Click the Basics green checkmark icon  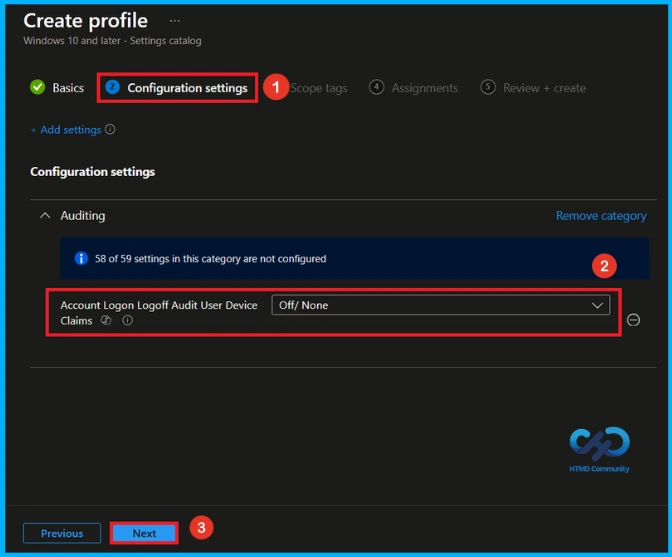(38, 87)
